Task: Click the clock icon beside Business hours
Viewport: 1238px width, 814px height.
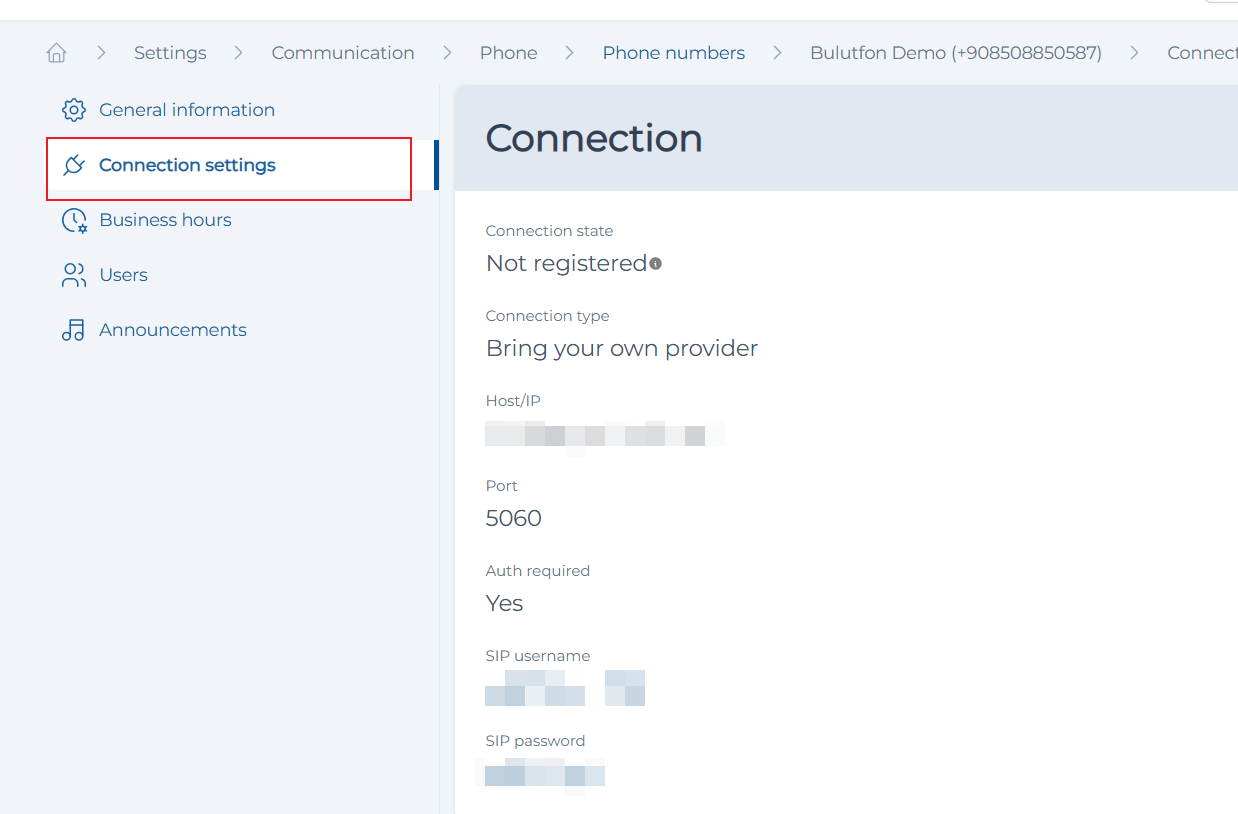Action: pyautogui.click(x=73, y=219)
